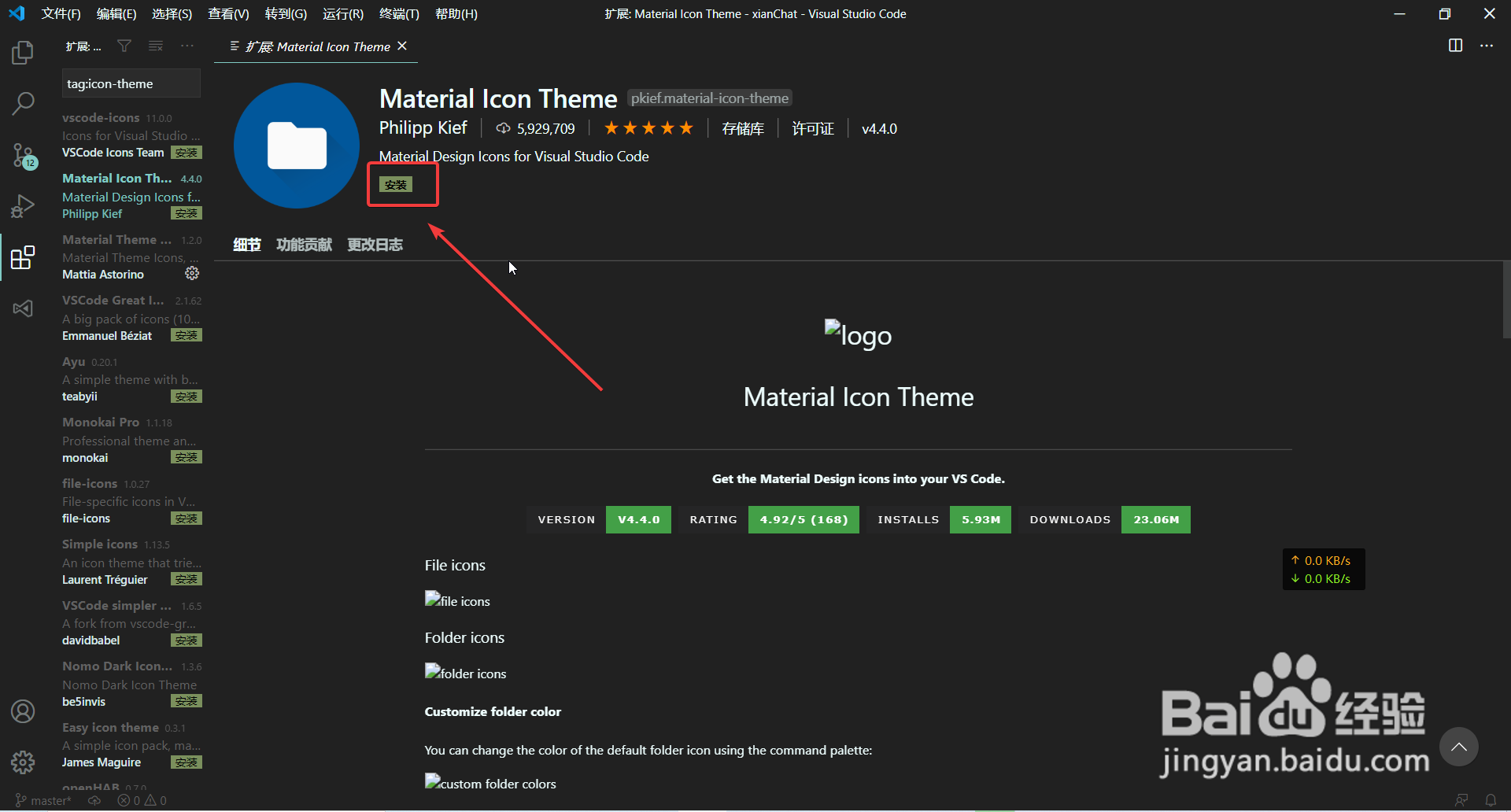Select the Material Theme Icons list entry

131,257
